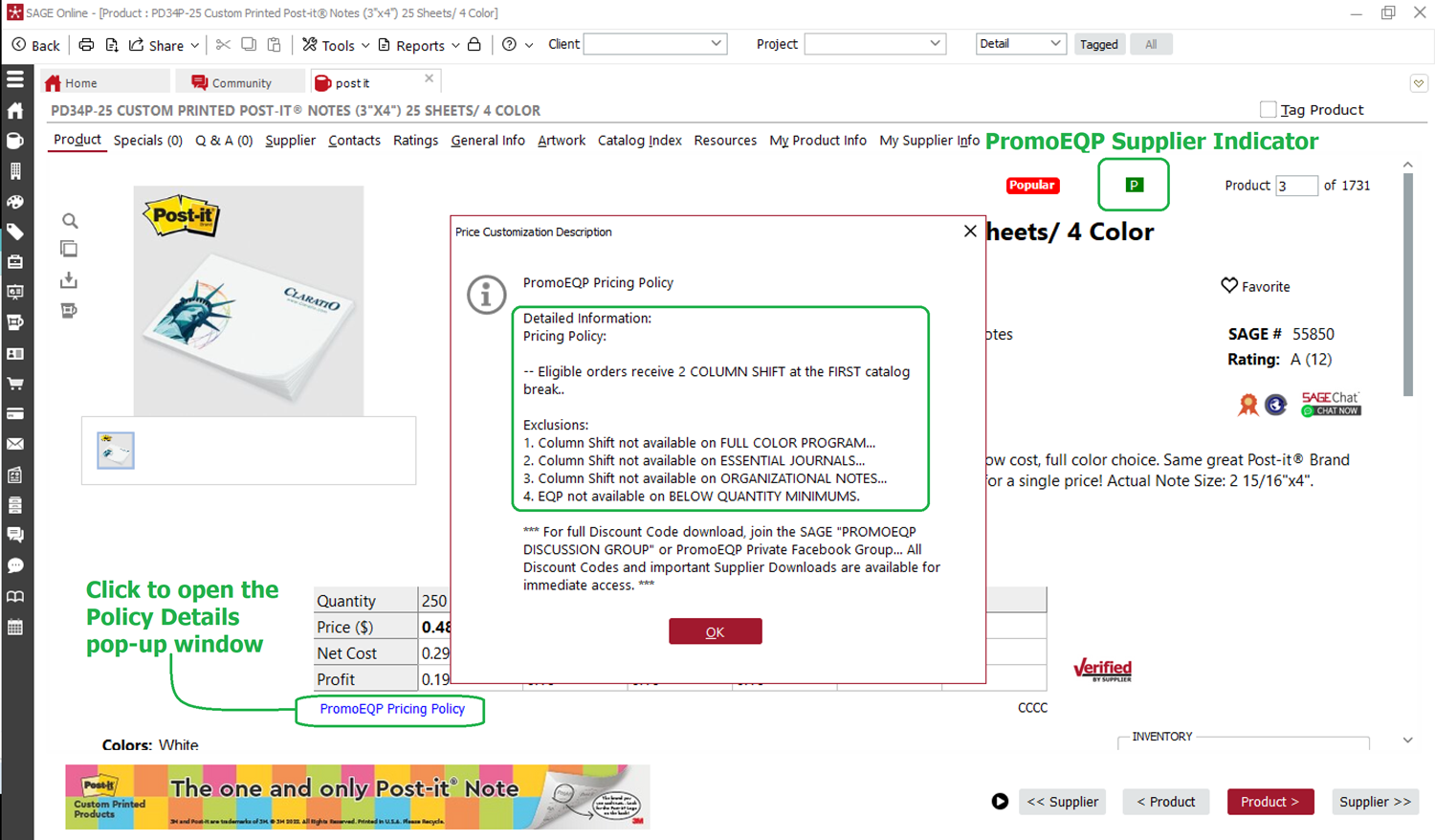Image resolution: width=1435 pixels, height=840 pixels.
Task: Close the Price Customization Description dialog
Action: (x=970, y=232)
